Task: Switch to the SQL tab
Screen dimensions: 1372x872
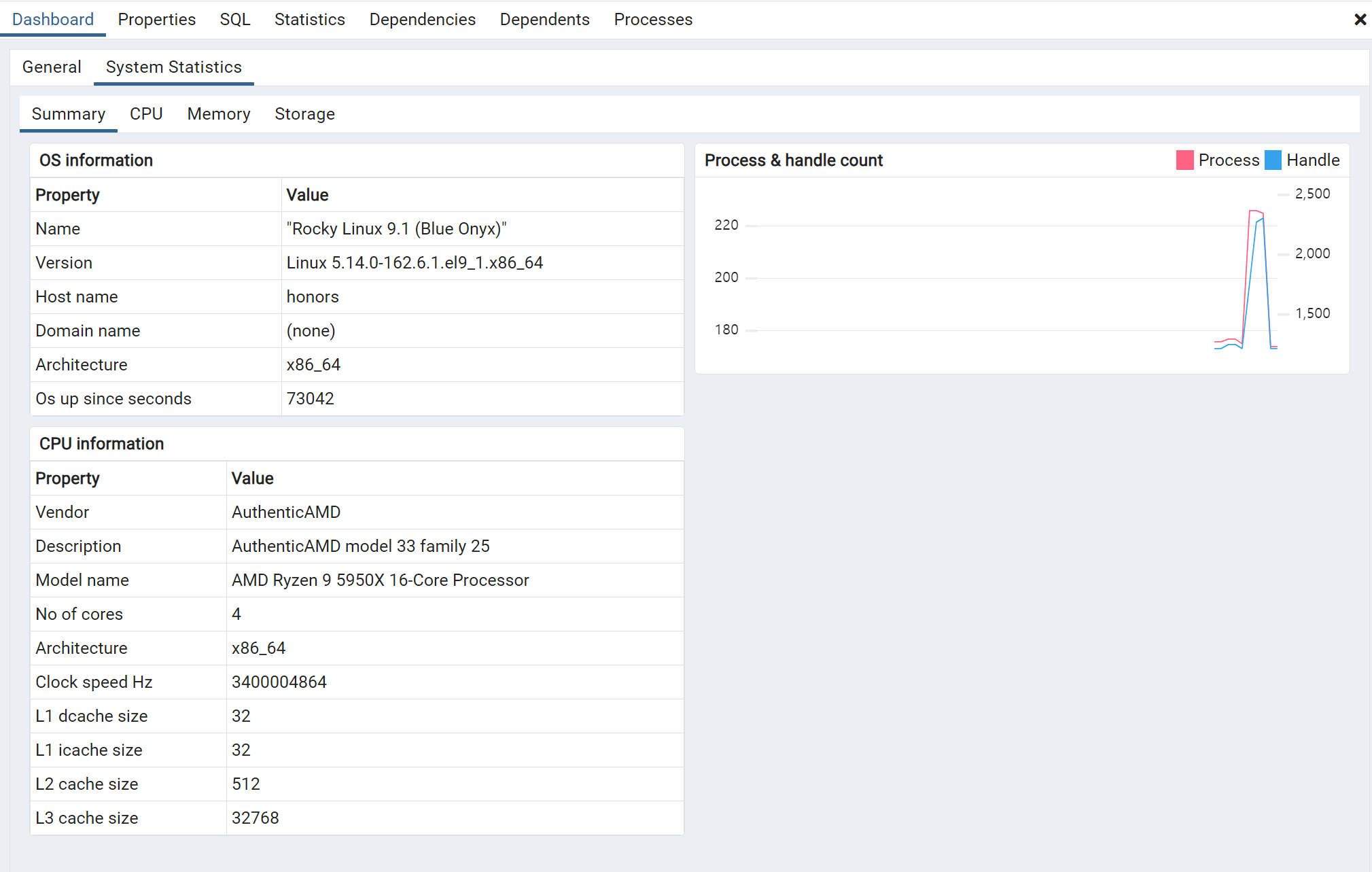Action: 235,20
